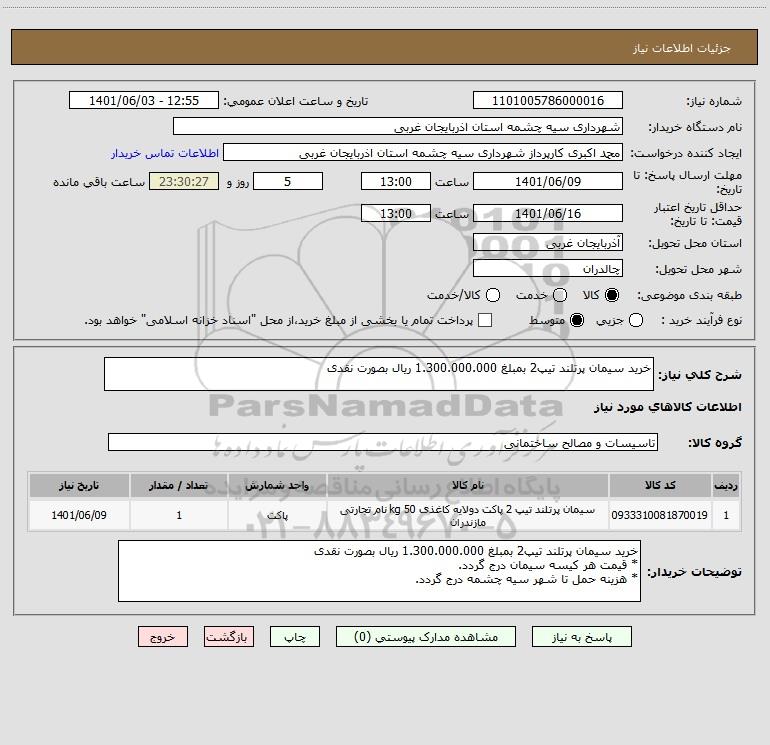Click the گروه کالا field تاسیسات و مصالح ساختمانی
Viewport: 770px width, 745px height.
click(383, 442)
